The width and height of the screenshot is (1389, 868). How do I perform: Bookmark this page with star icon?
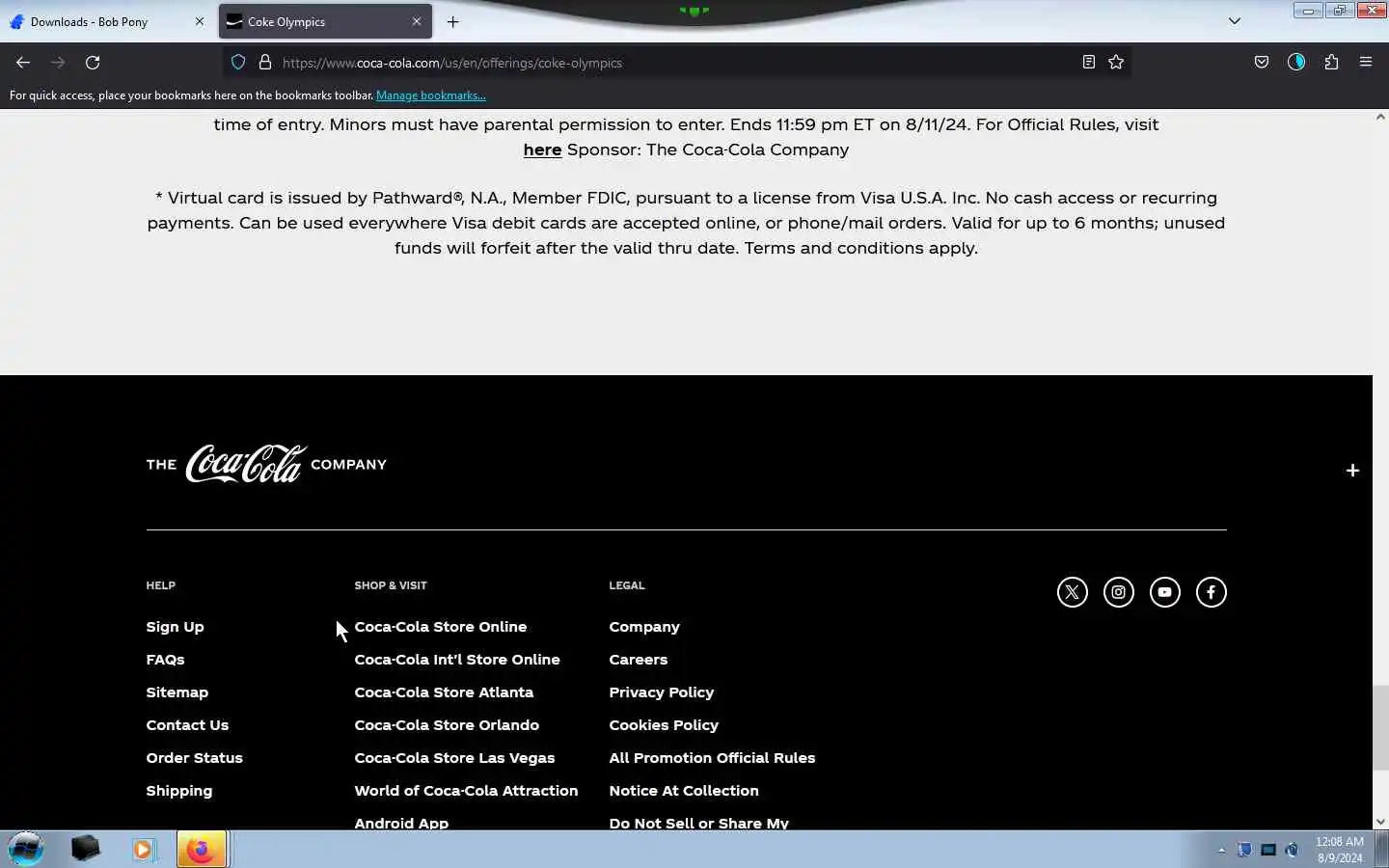[x=1116, y=63]
